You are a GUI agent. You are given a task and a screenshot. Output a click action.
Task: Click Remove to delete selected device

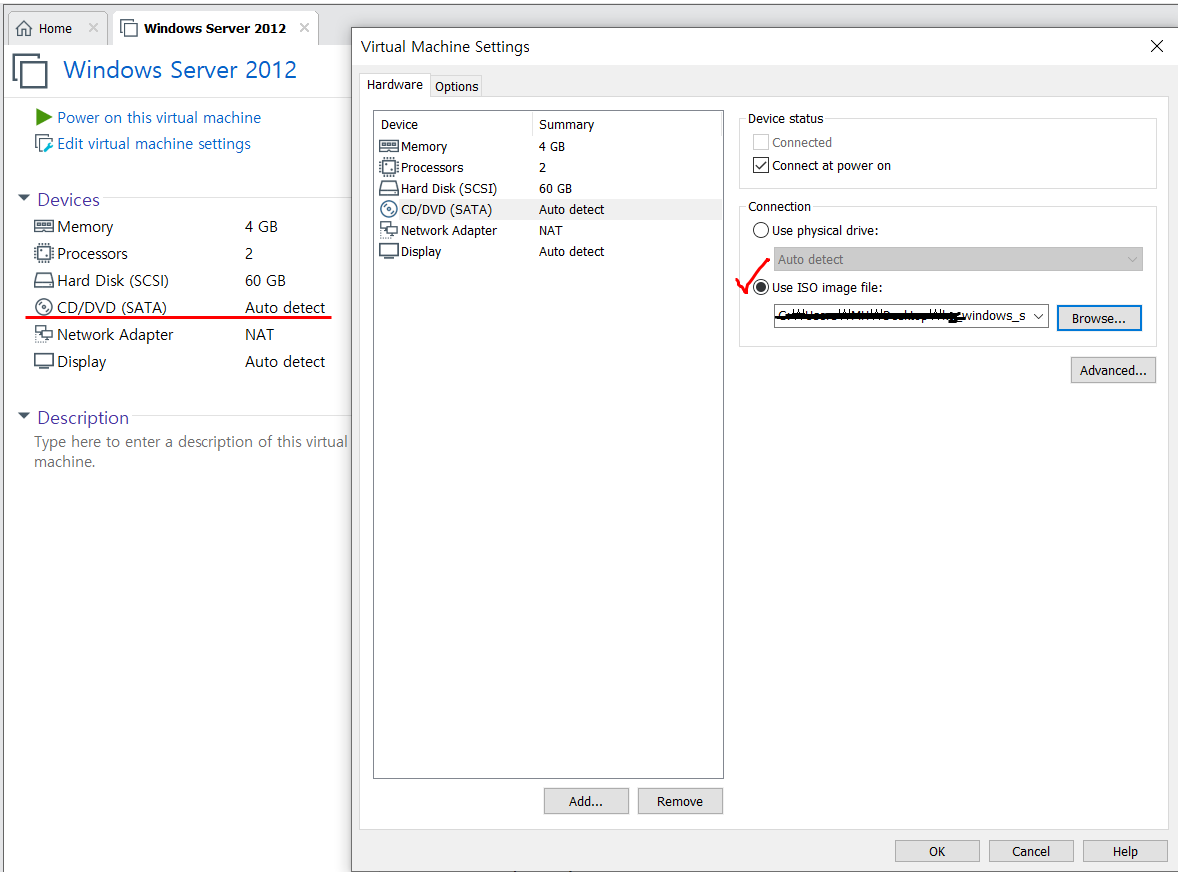click(680, 801)
